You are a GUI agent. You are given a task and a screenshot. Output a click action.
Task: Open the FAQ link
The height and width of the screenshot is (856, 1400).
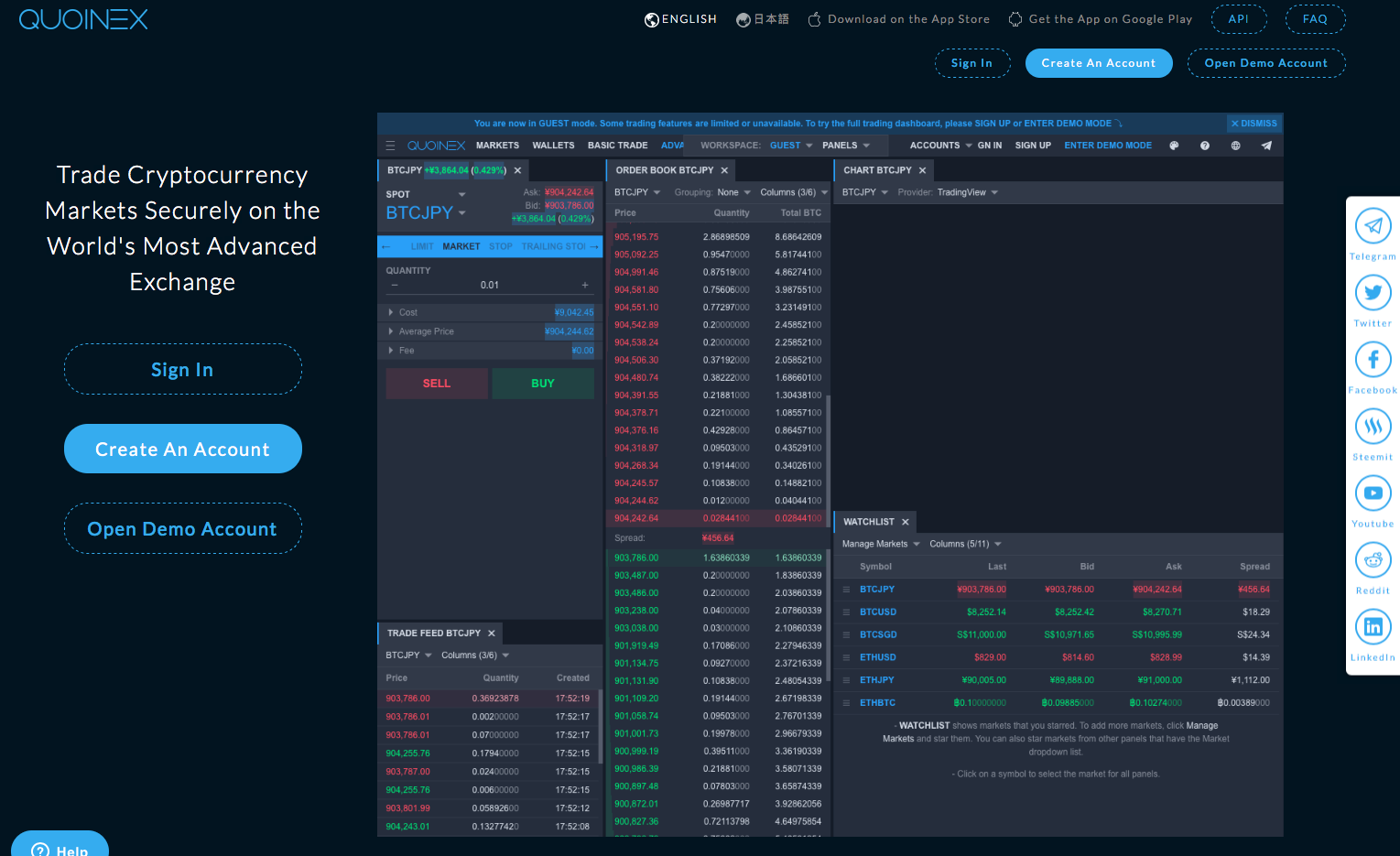tap(1315, 19)
